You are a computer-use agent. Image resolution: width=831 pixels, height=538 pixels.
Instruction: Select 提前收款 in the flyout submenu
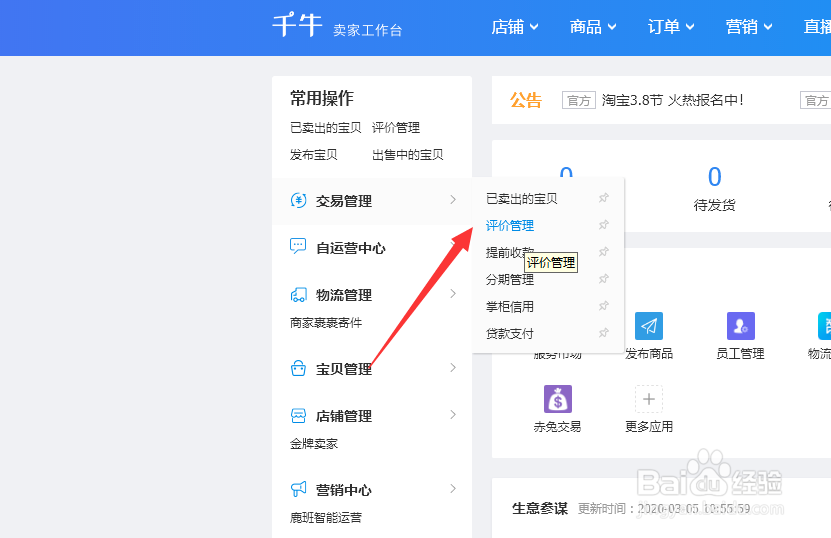[x=510, y=253]
